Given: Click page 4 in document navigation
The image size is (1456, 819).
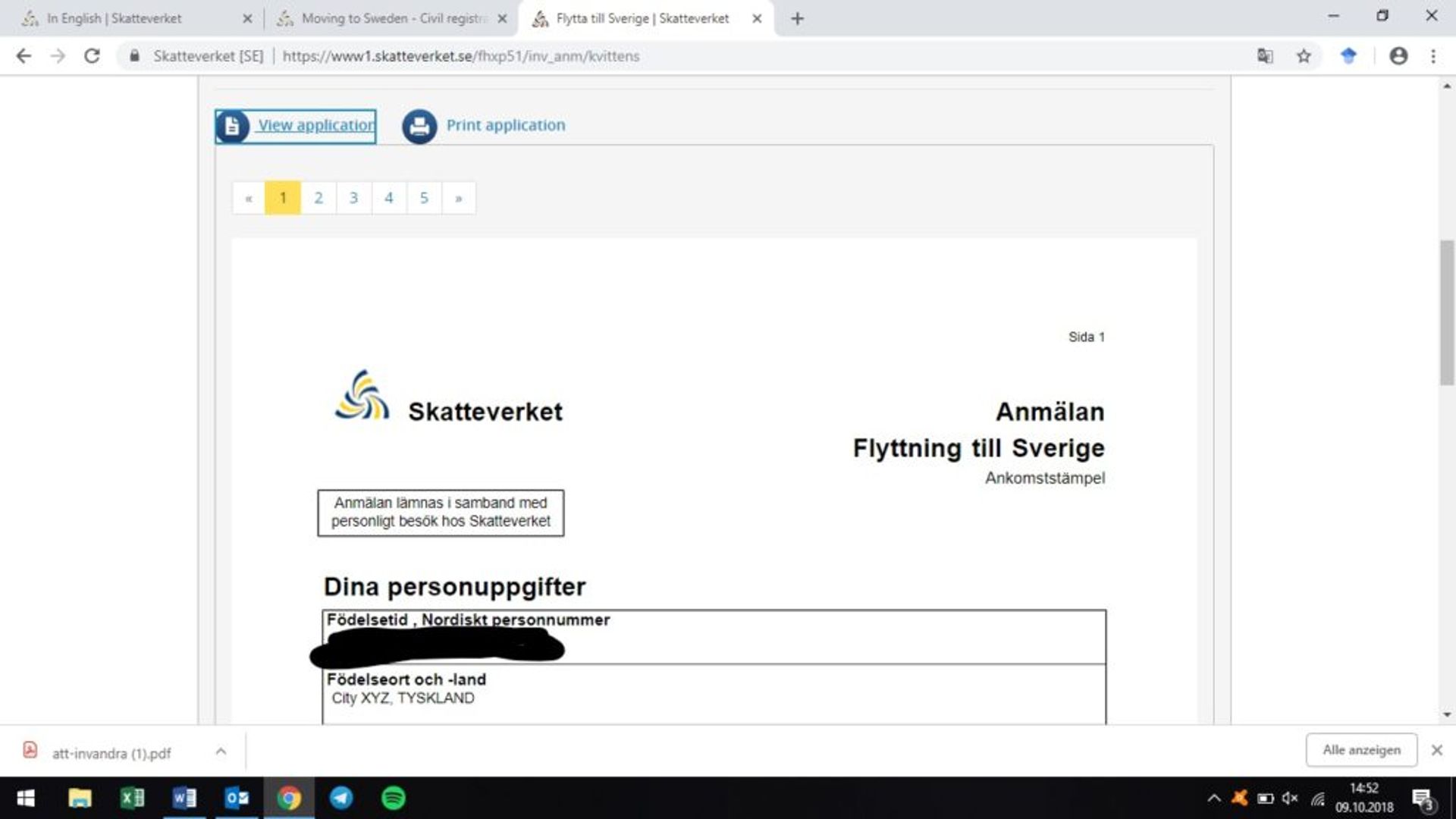Looking at the screenshot, I should pos(388,197).
